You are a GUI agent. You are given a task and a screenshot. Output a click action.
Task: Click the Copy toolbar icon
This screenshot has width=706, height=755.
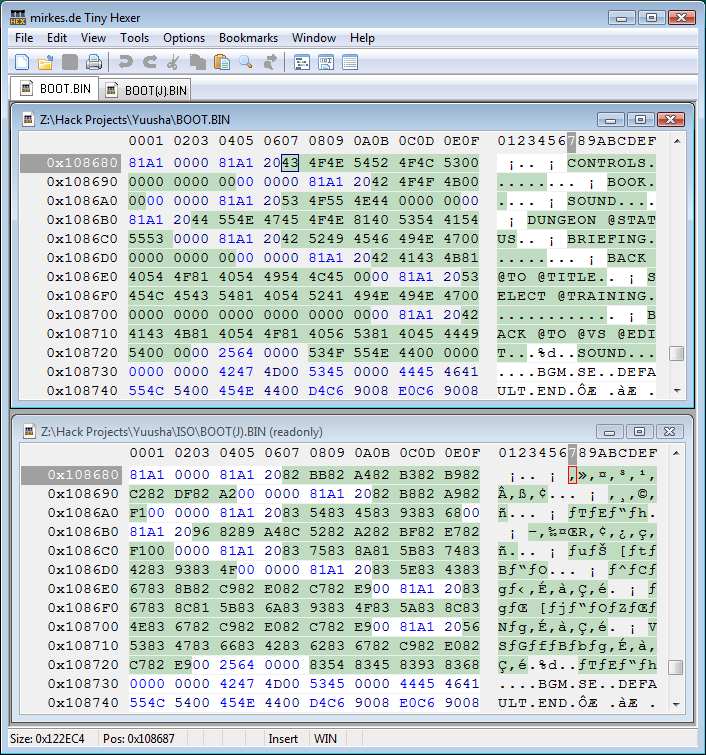[197, 63]
